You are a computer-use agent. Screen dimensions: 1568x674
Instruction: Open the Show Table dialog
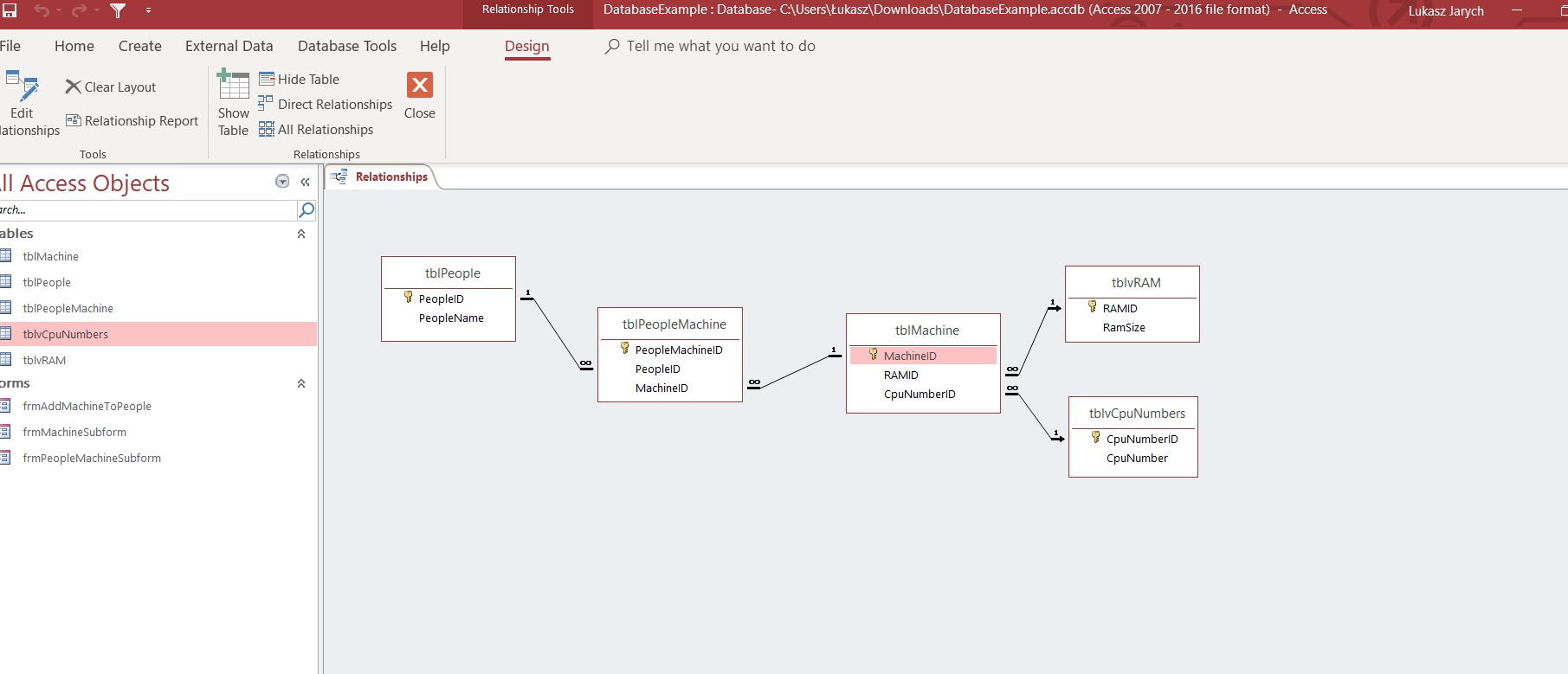(233, 104)
